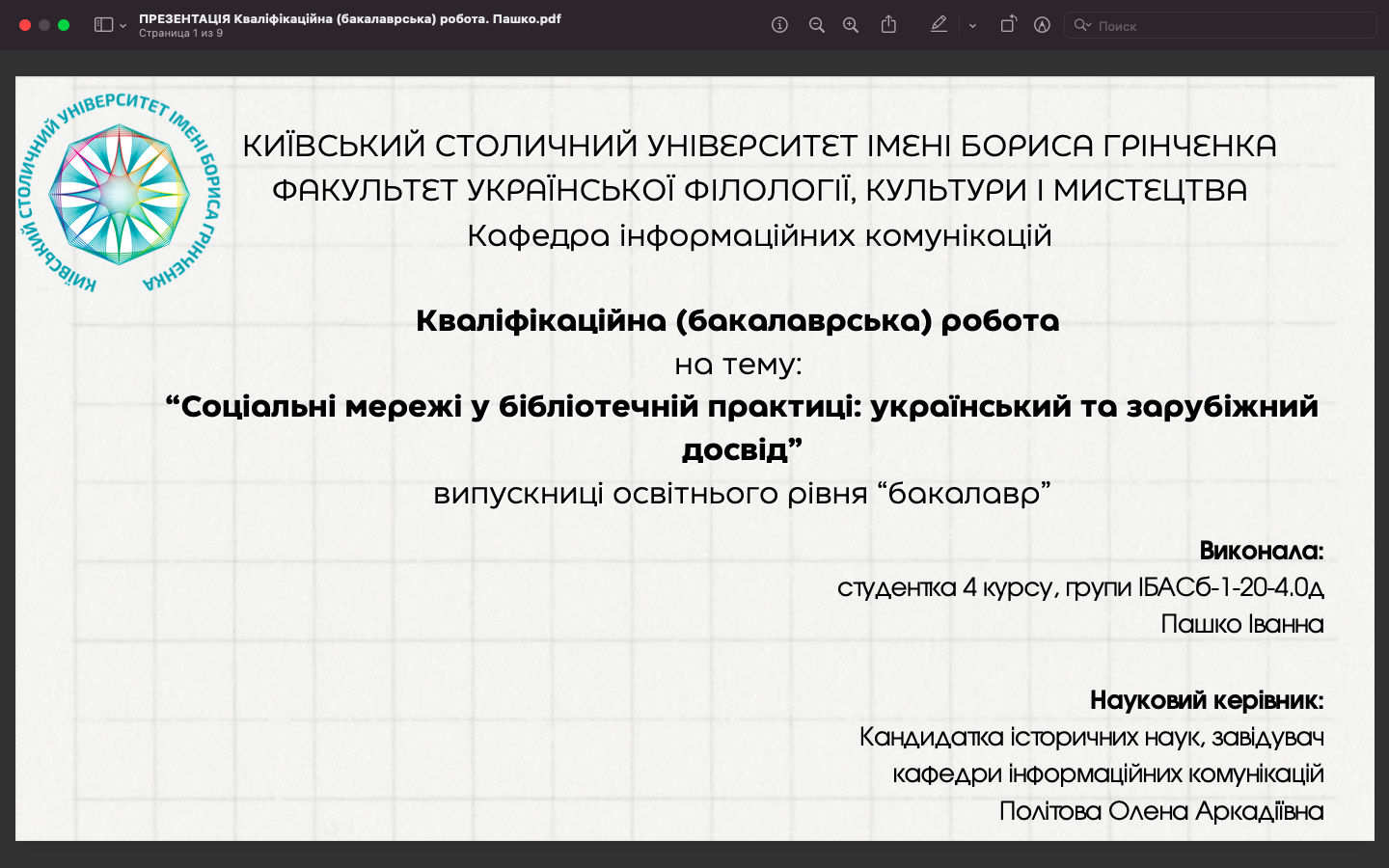Image resolution: width=1389 pixels, height=868 pixels.
Task: Activate the highlight pen tool
Action: tap(939, 25)
